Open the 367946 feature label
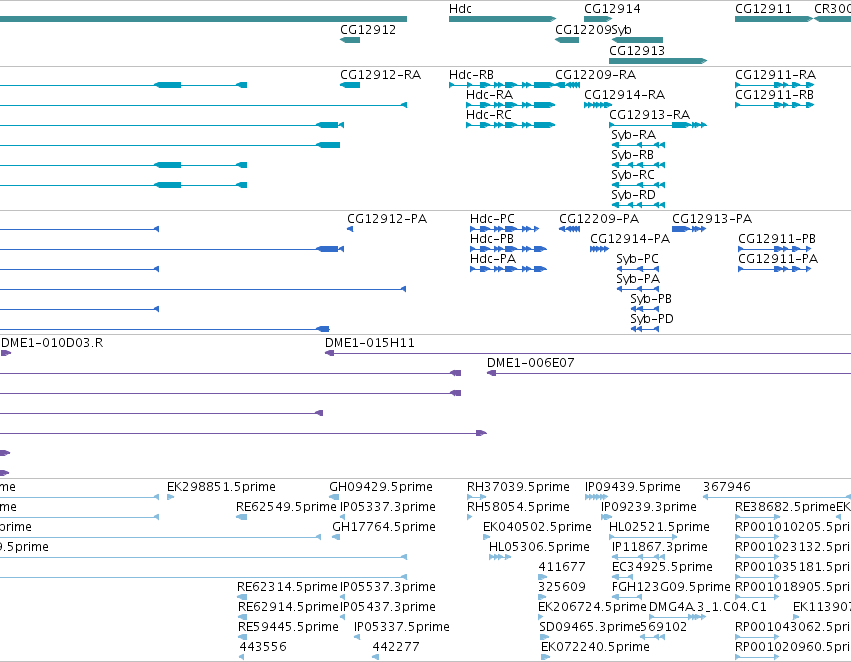This screenshot has height=662, width=851. [727, 487]
